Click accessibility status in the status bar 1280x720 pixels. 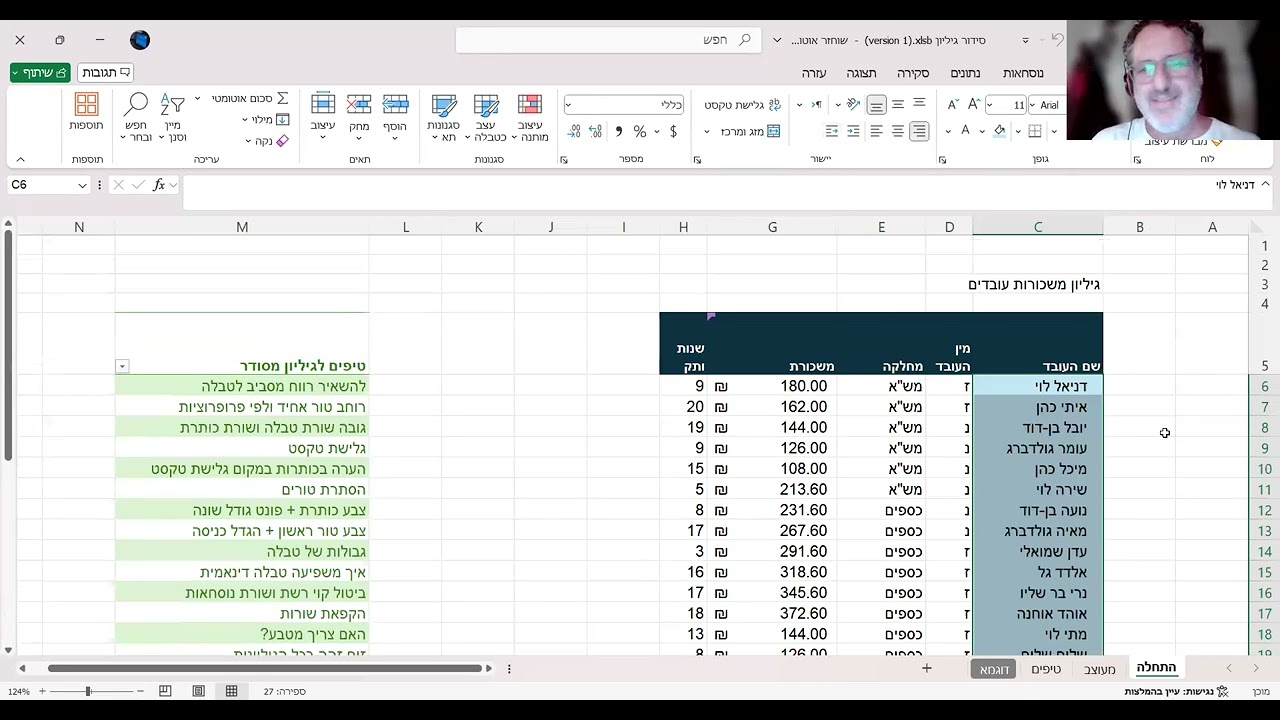click(x=1176, y=691)
